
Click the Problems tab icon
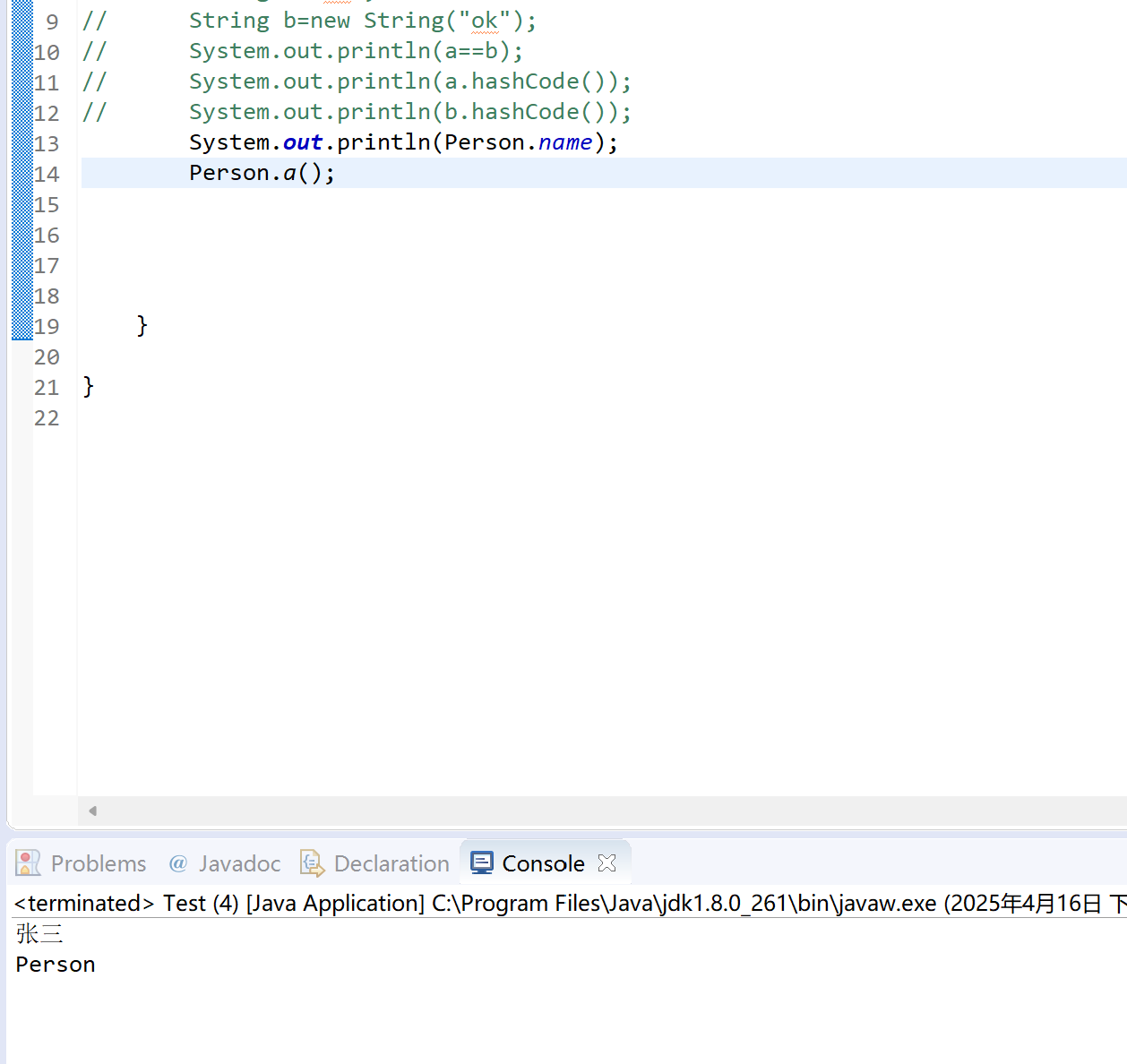pos(29,863)
